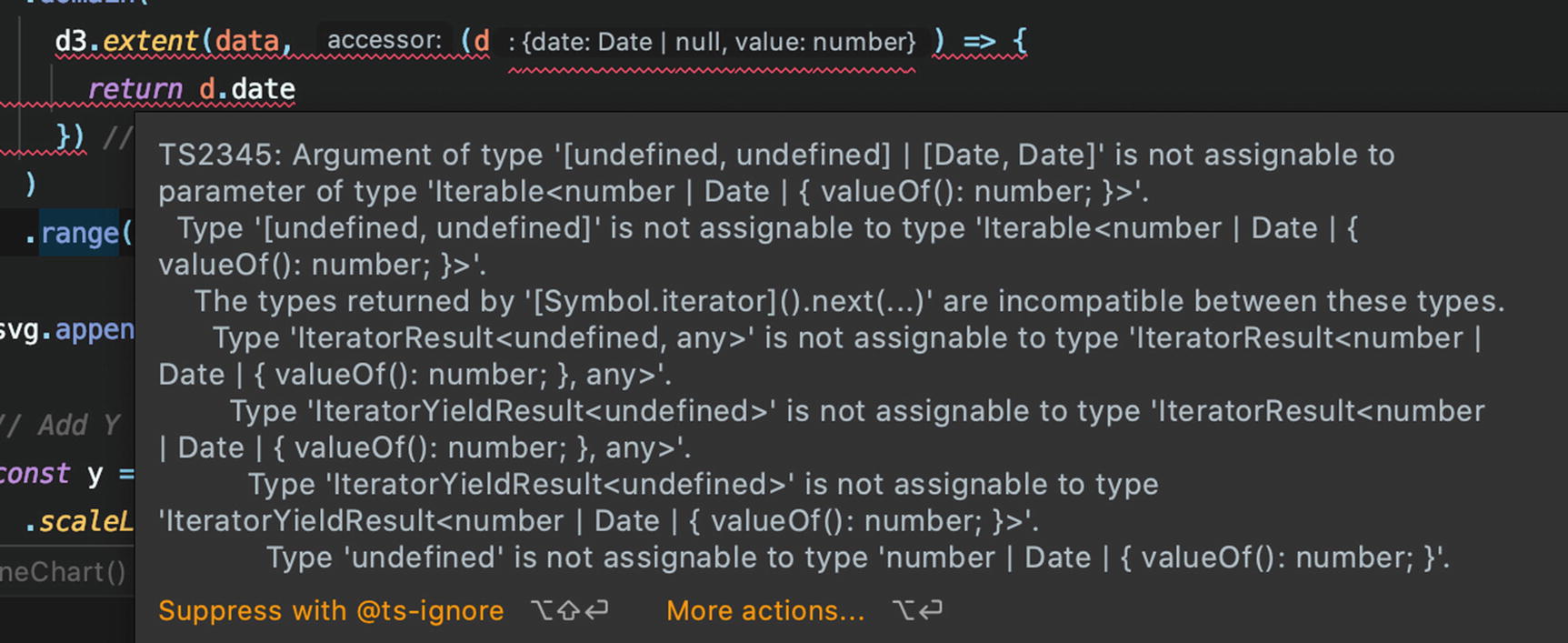Click the closing '})' of callback
1568x643 pixels.
69,137
